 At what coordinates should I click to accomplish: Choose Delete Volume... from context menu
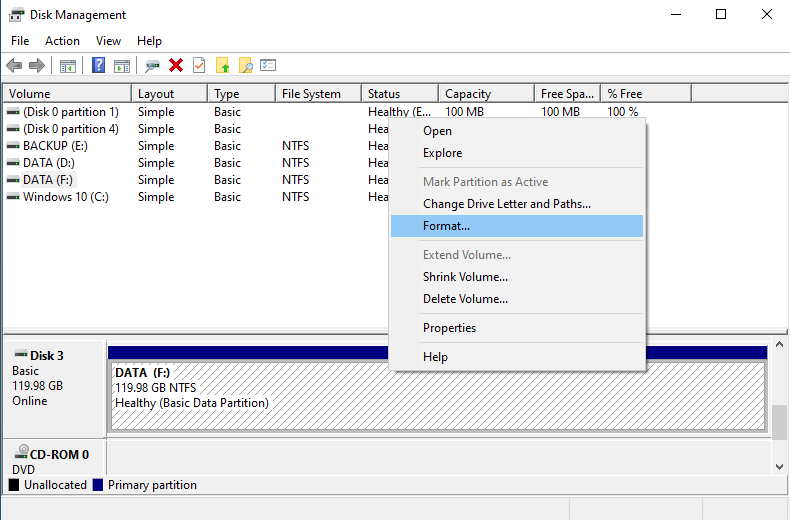pyautogui.click(x=517, y=299)
